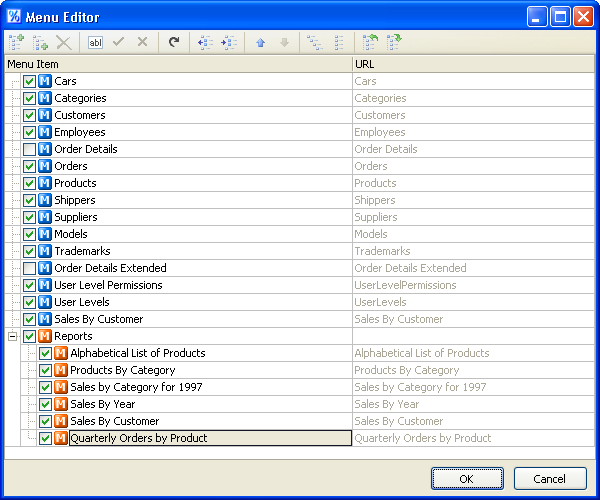
Task: Select the Models menu item label
Action: coord(71,234)
